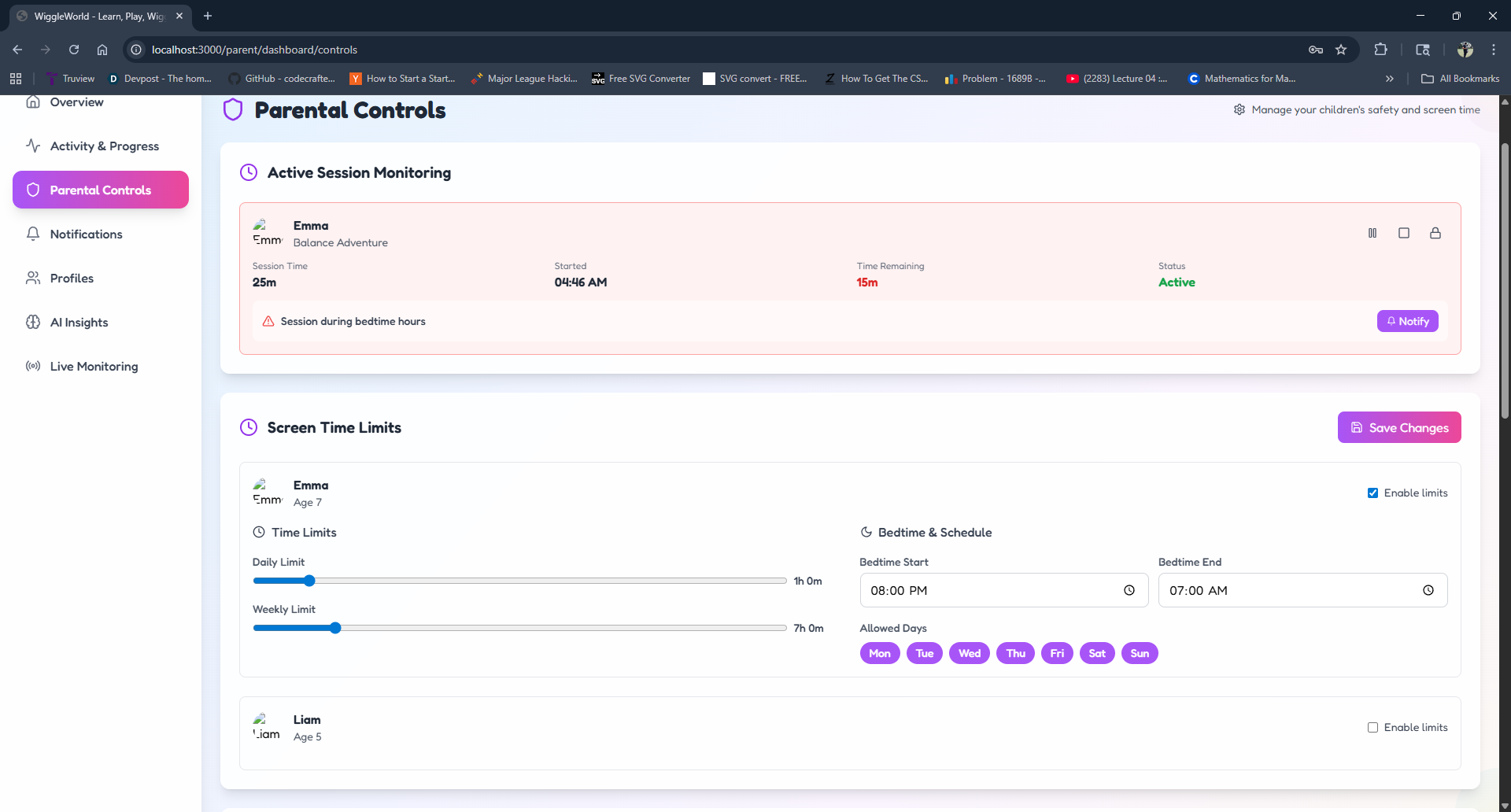Open Overview in the sidebar
This screenshot has width=1511, height=812.
click(x=101, y=102)
